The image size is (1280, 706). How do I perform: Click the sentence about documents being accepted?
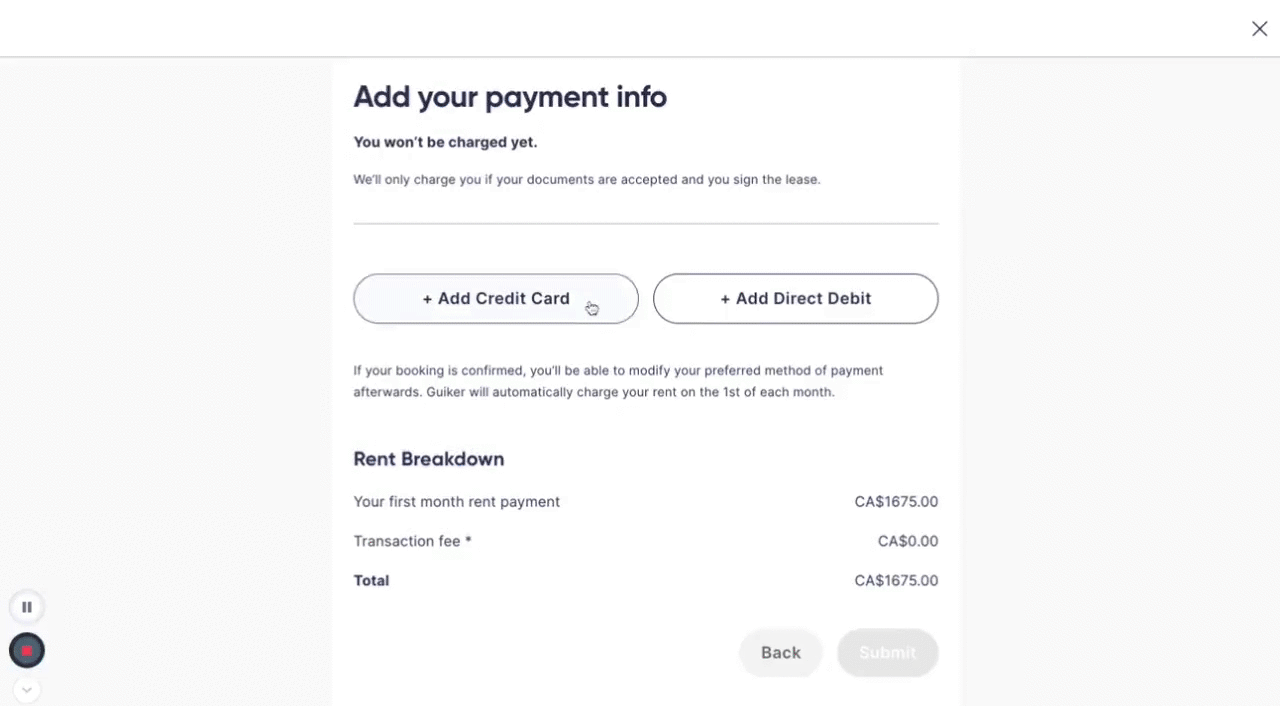coord(586,180)
